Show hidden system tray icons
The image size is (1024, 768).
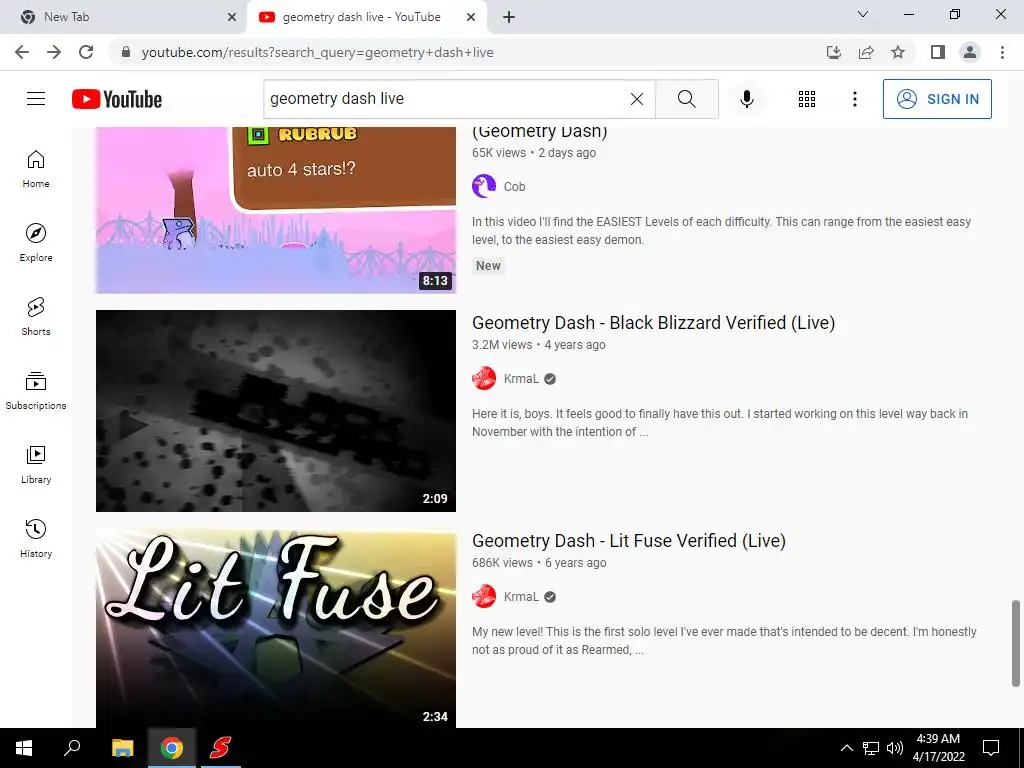pyautogui.click(x=846, y=748)
